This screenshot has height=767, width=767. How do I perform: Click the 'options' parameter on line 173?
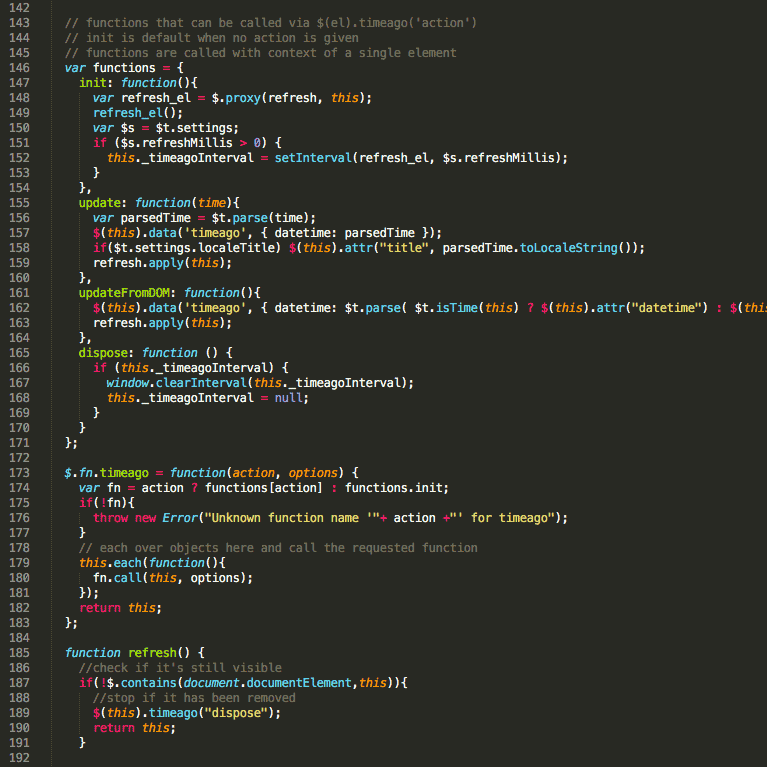[x=313, y=473]
